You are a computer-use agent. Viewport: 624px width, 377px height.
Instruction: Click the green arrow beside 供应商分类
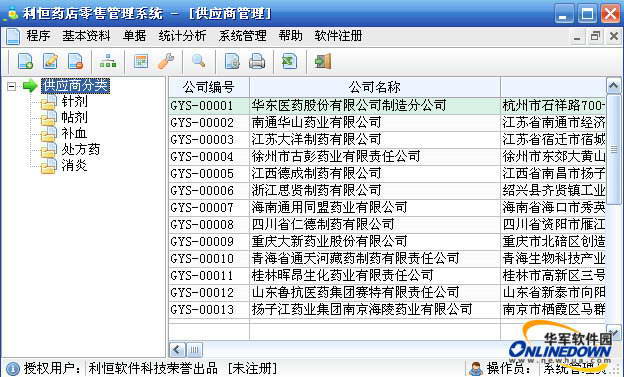[30, 86]
